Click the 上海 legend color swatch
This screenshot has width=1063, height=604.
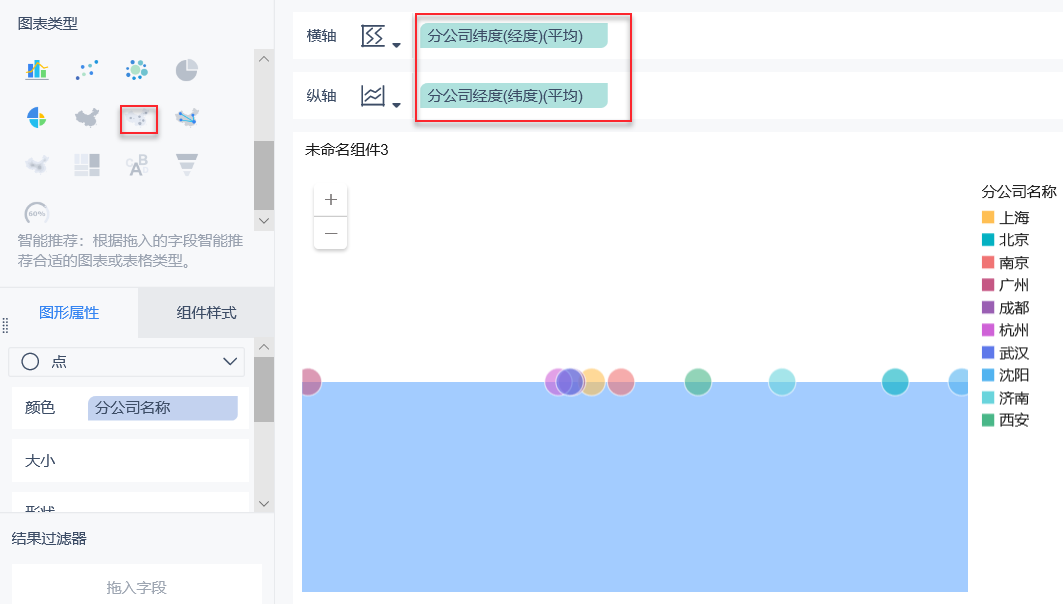tap(988, 217)
